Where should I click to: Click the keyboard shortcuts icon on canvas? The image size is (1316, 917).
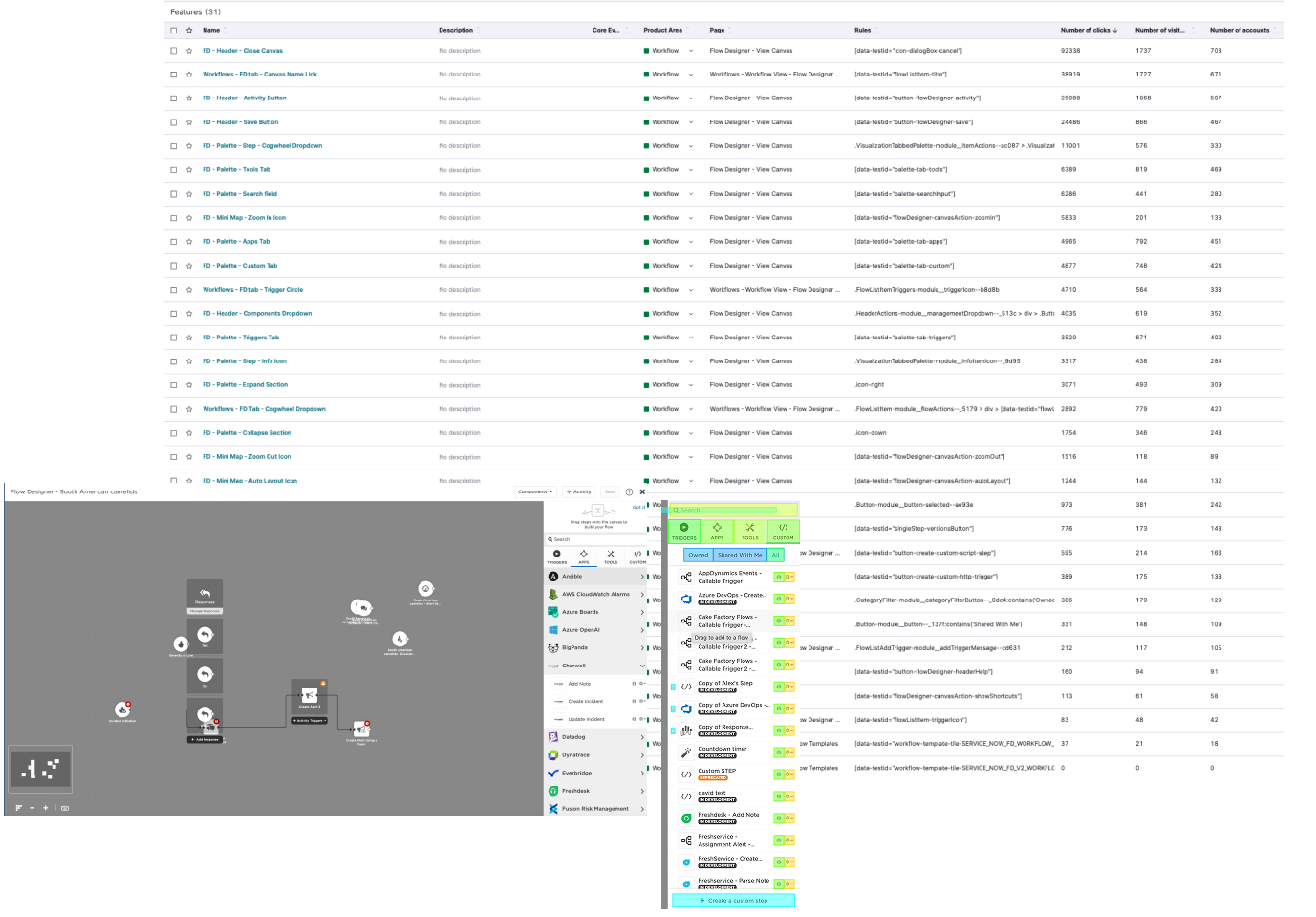(65, 808)
